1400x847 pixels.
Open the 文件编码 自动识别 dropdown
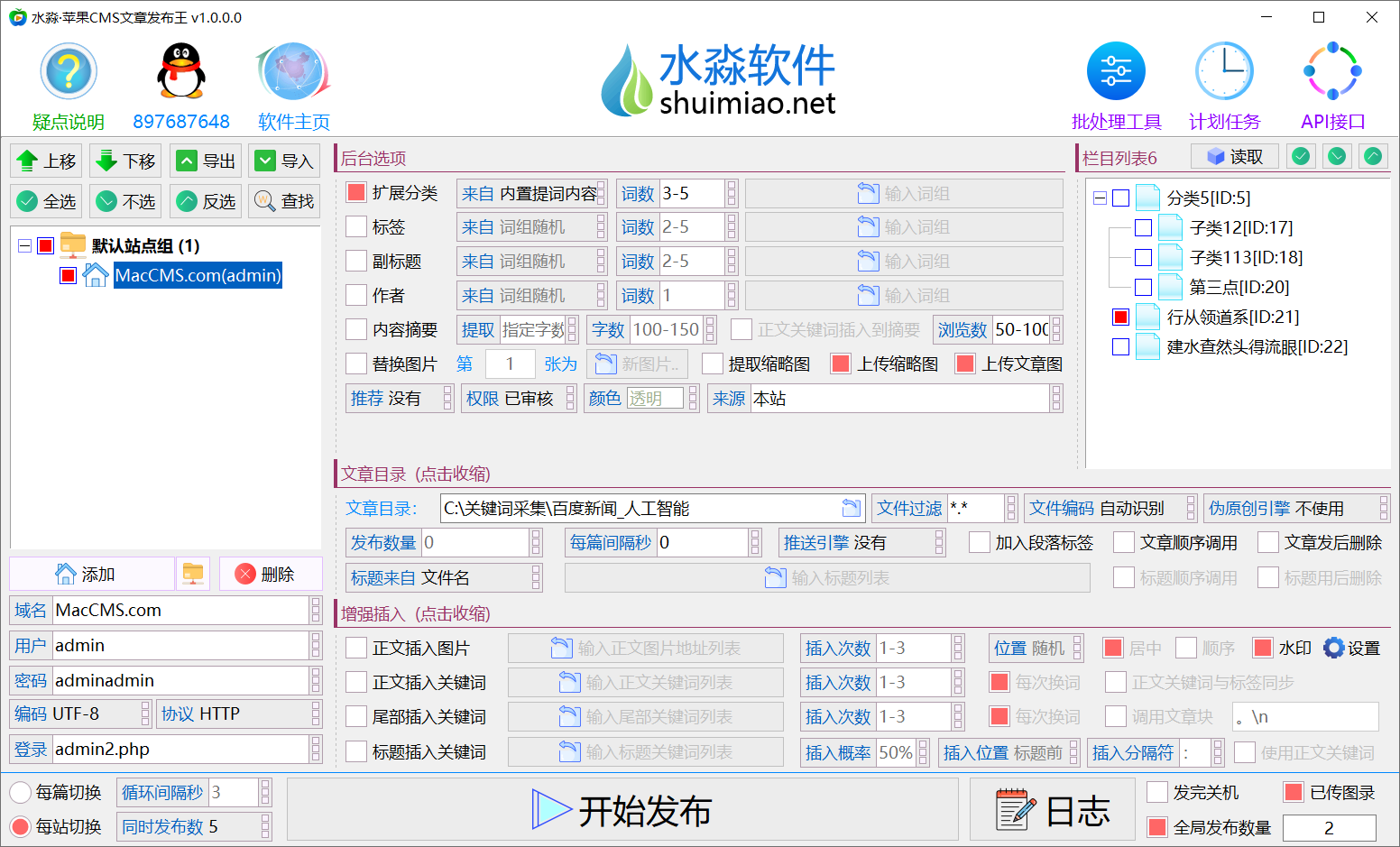(1110, 508)
